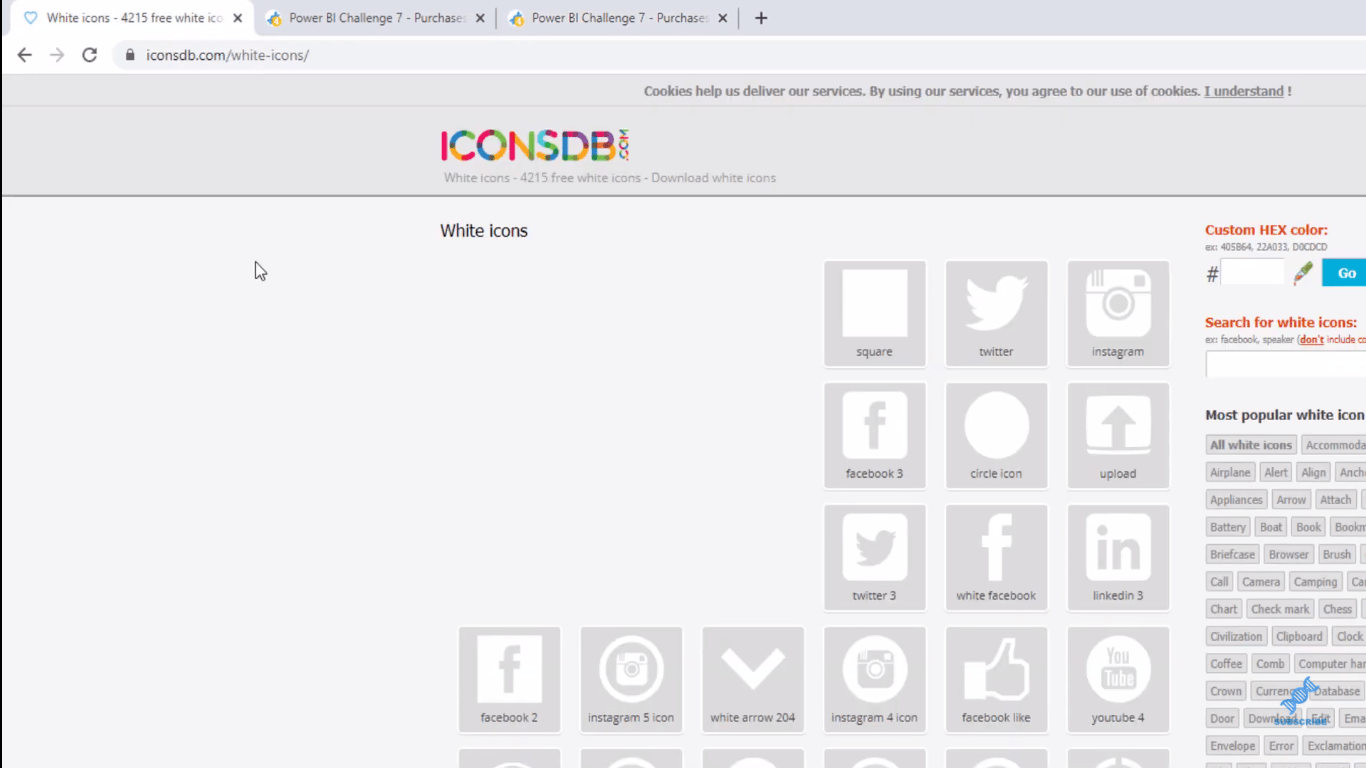Choose the white facebook icon
1366x768 pixels.
[x=997, y=557]
